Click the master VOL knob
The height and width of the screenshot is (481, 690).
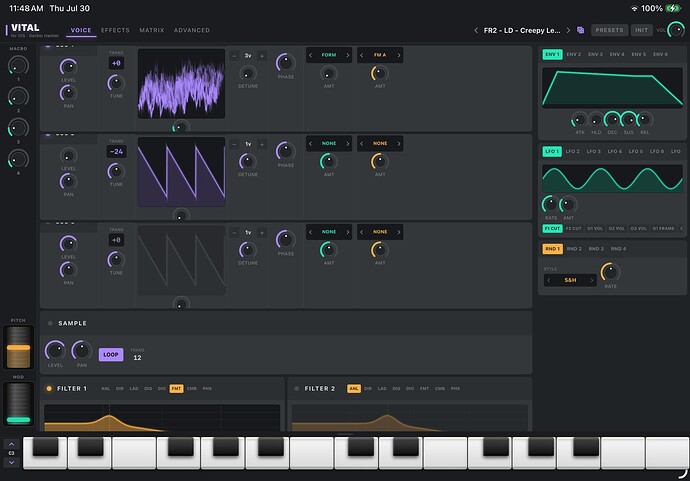tap(676, 30)
